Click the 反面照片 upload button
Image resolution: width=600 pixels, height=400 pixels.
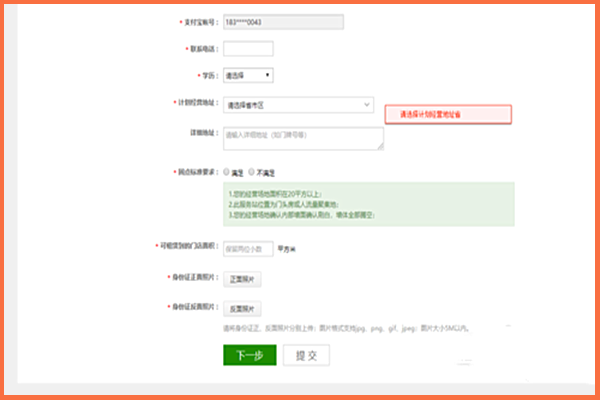[x=242, y=309]
